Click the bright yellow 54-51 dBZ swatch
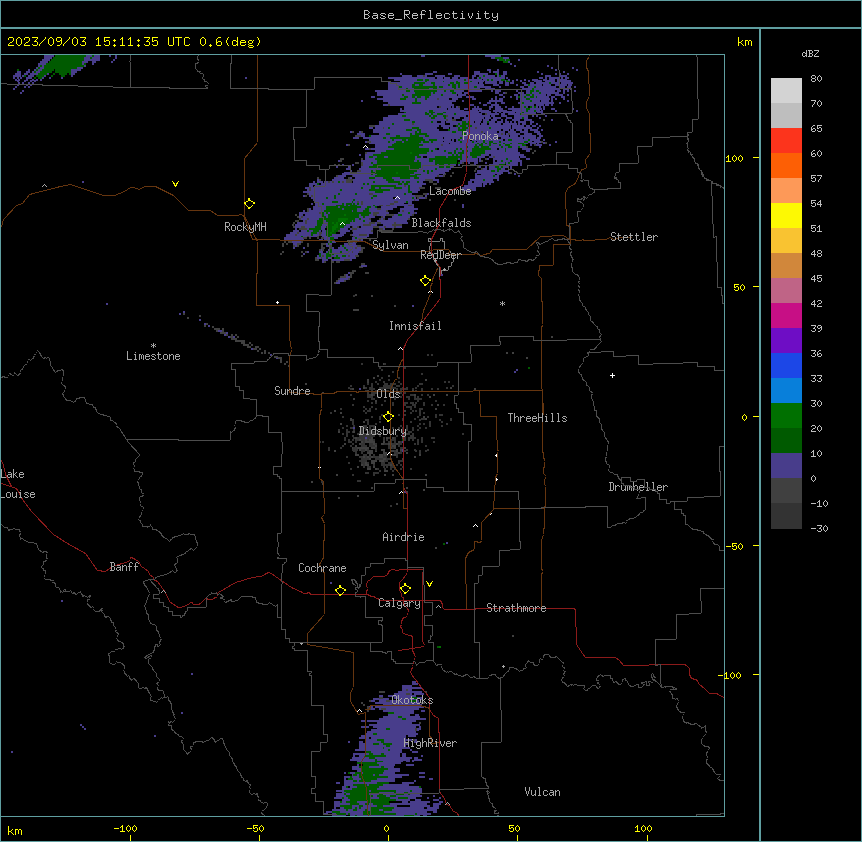The image size is (862, 842). pos(786,215)
